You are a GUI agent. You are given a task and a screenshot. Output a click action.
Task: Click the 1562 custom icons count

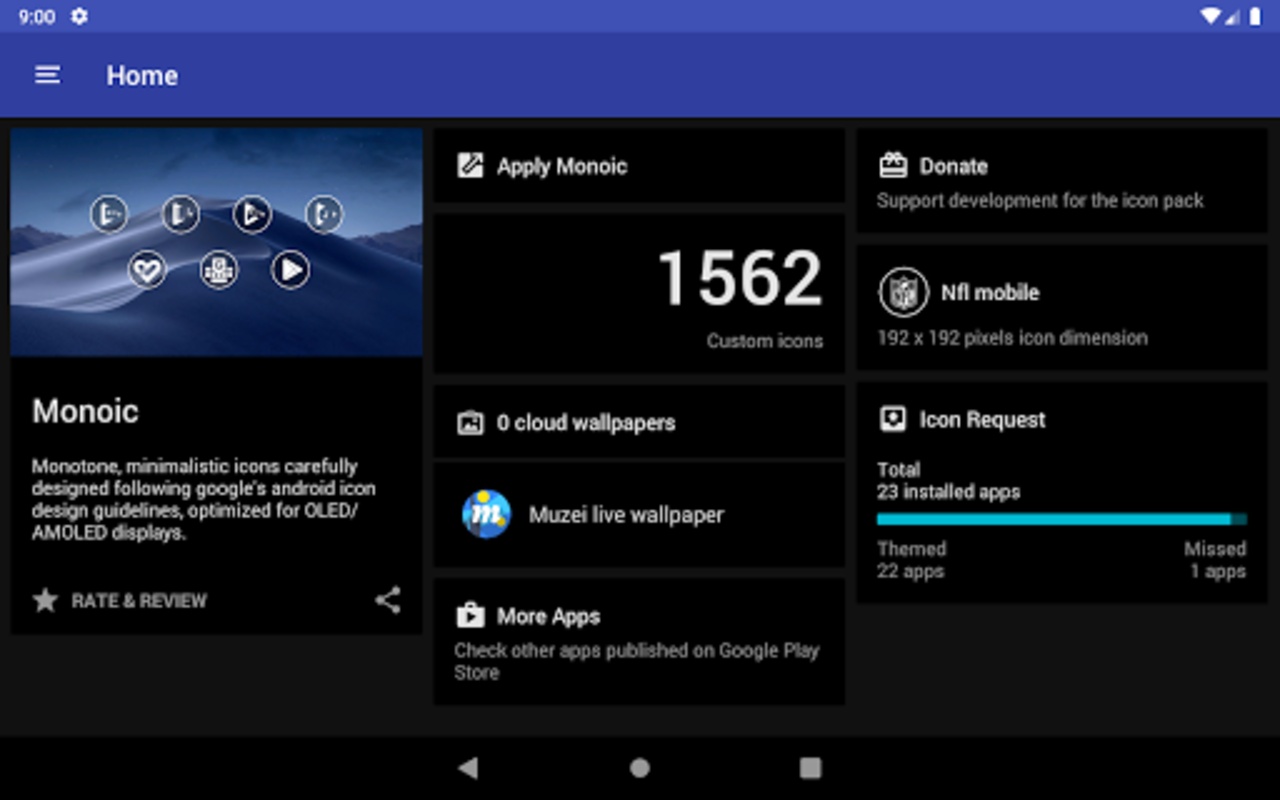point(740,278)
